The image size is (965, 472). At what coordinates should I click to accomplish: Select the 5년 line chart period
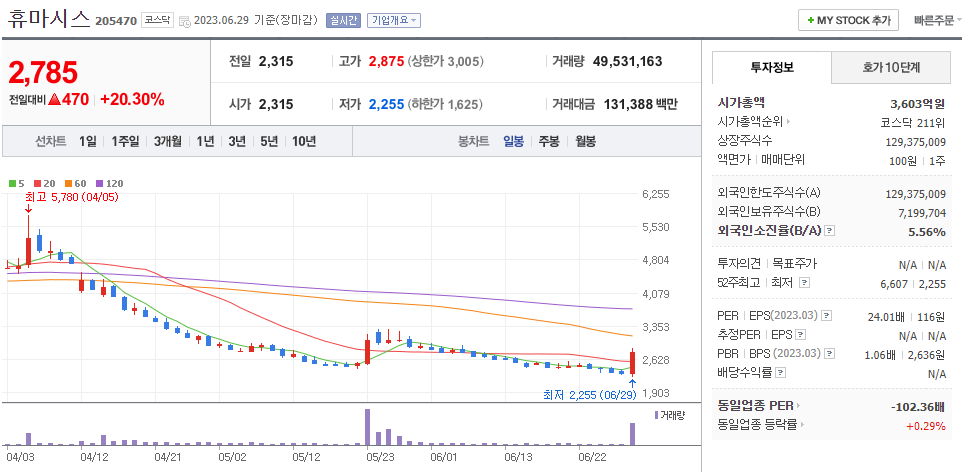tap(269, 142)
